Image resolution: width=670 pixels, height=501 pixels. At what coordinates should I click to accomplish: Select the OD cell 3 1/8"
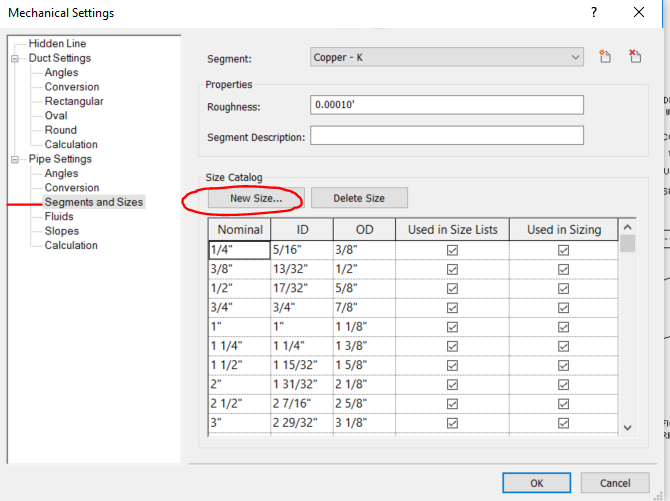pos(364,423)
